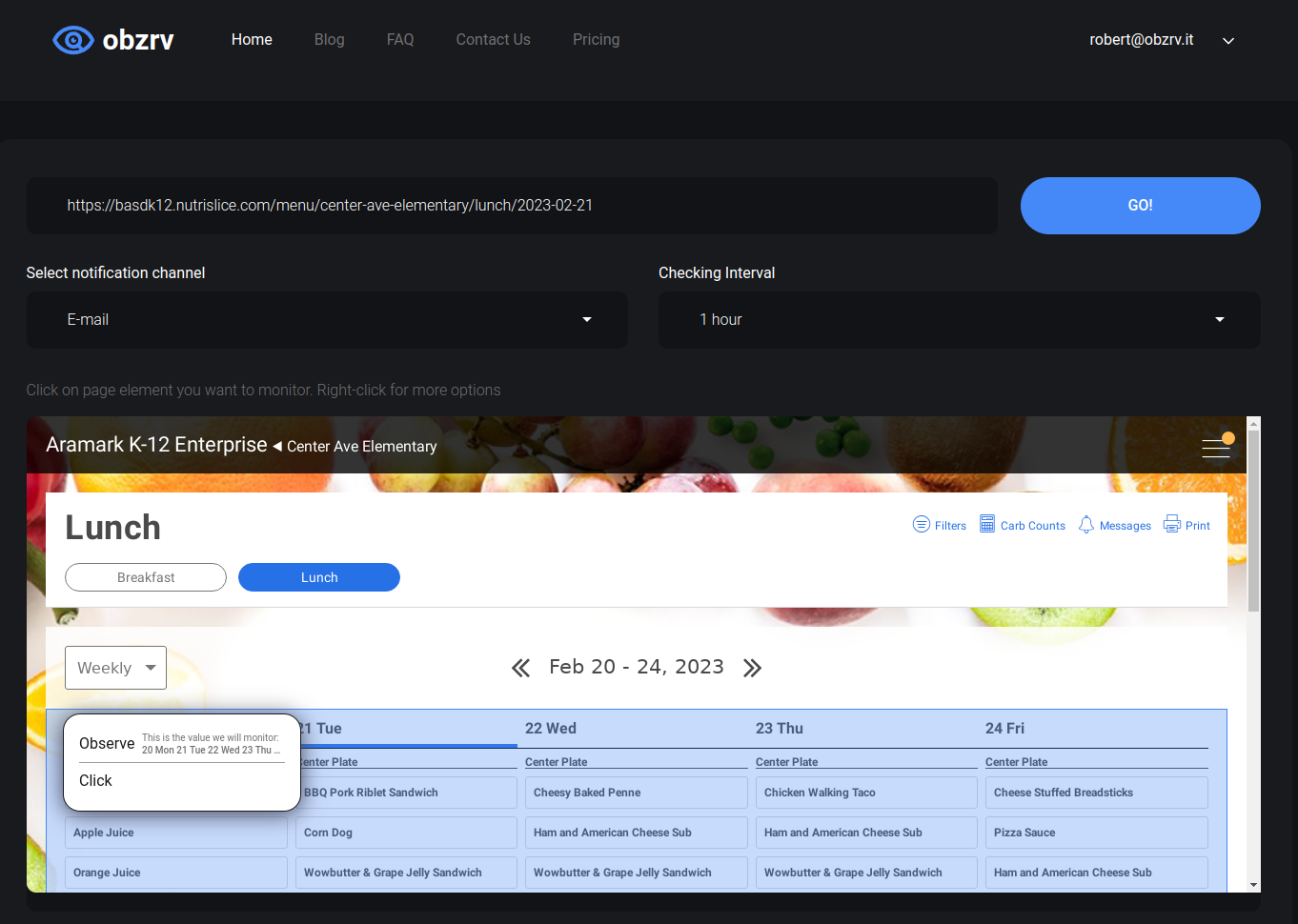Click Cheese Stuffed Breadsticks item

point(1097,793)
